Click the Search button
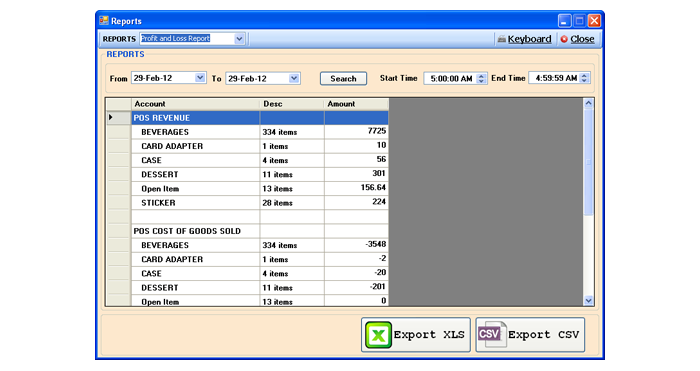 pyautogui.click(x=343, y=79)
